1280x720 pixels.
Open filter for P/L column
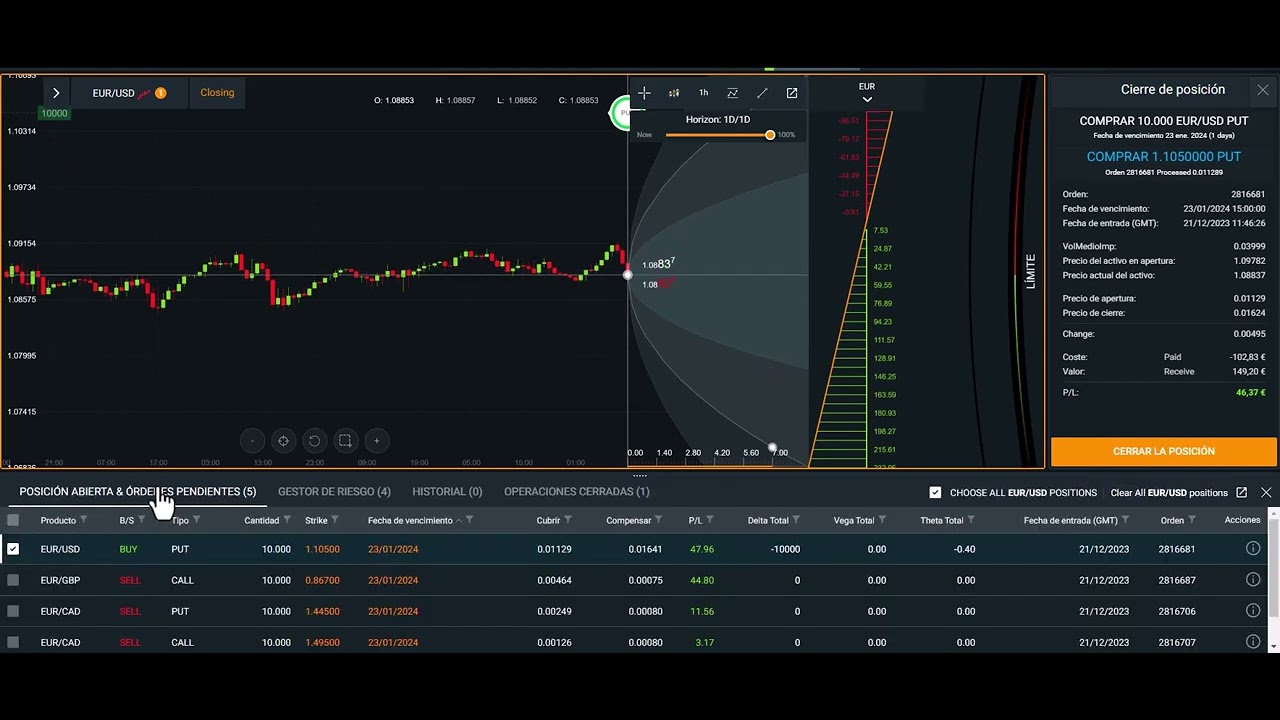(x=710, y=520)
